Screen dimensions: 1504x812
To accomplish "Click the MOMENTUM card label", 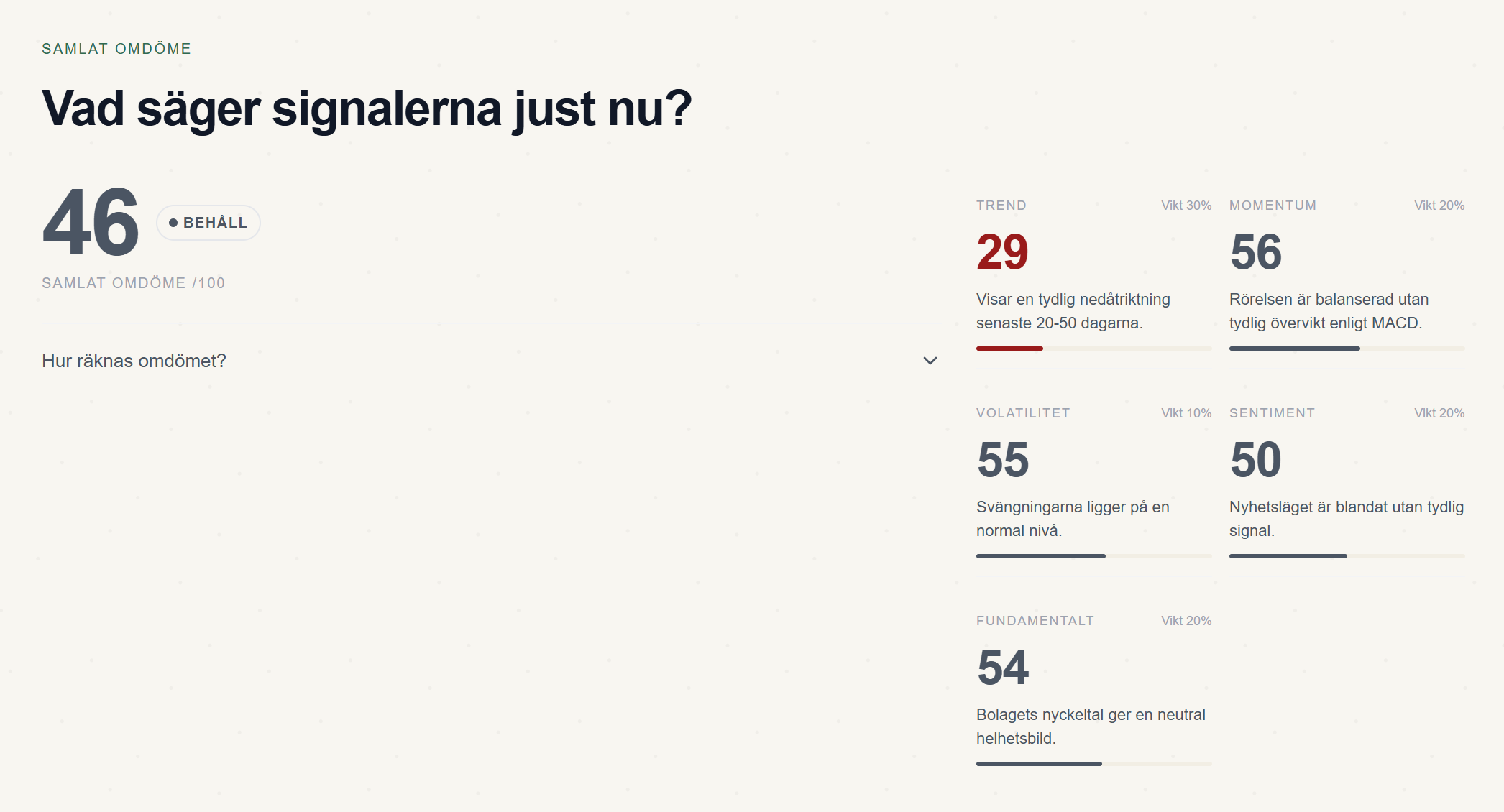I will pyautogui.click(x=1273, y=206).
